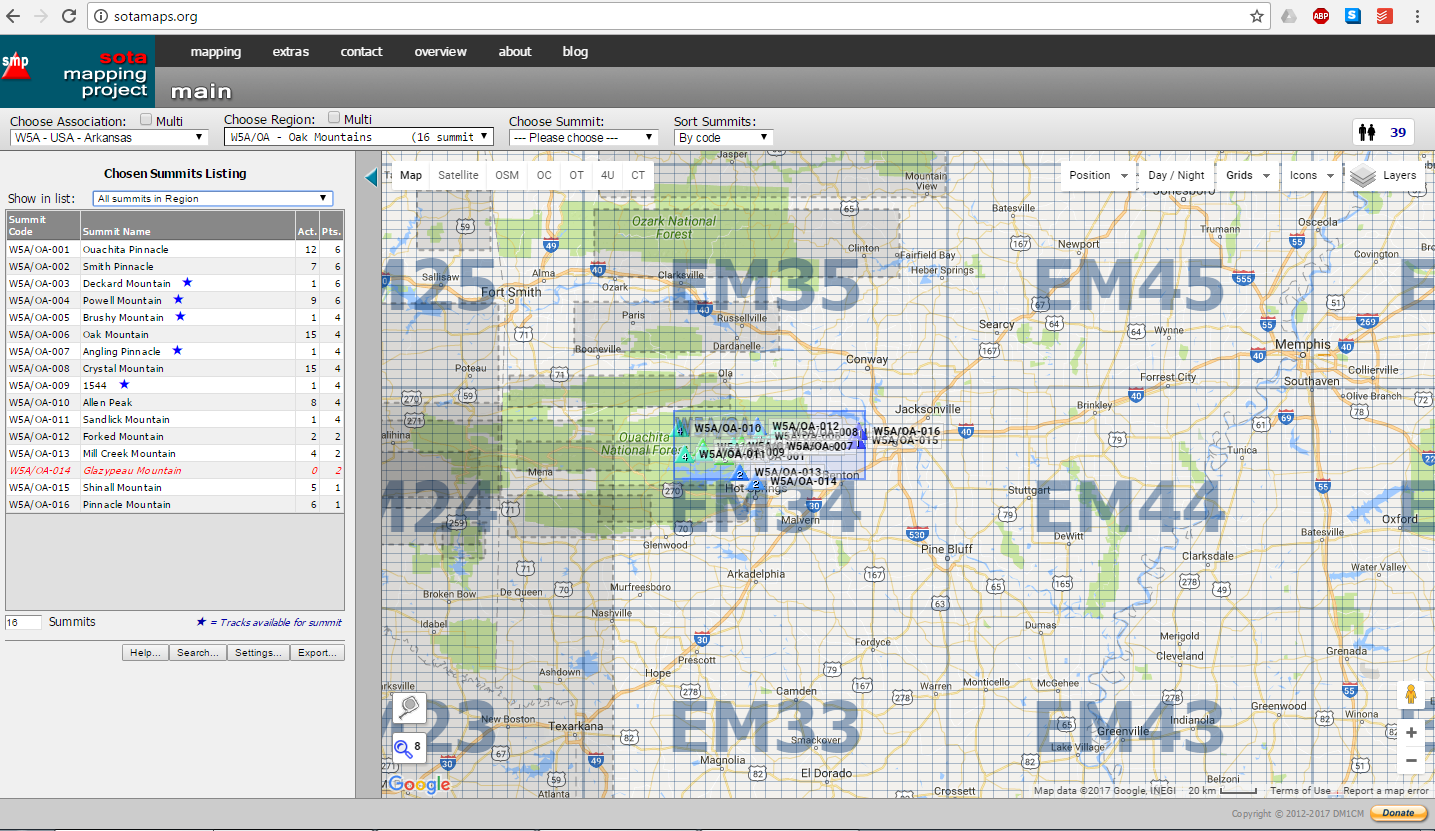Click the Deckard Mountain tracks star
This screenshot has width=1435, height=831.
point(187,283)
